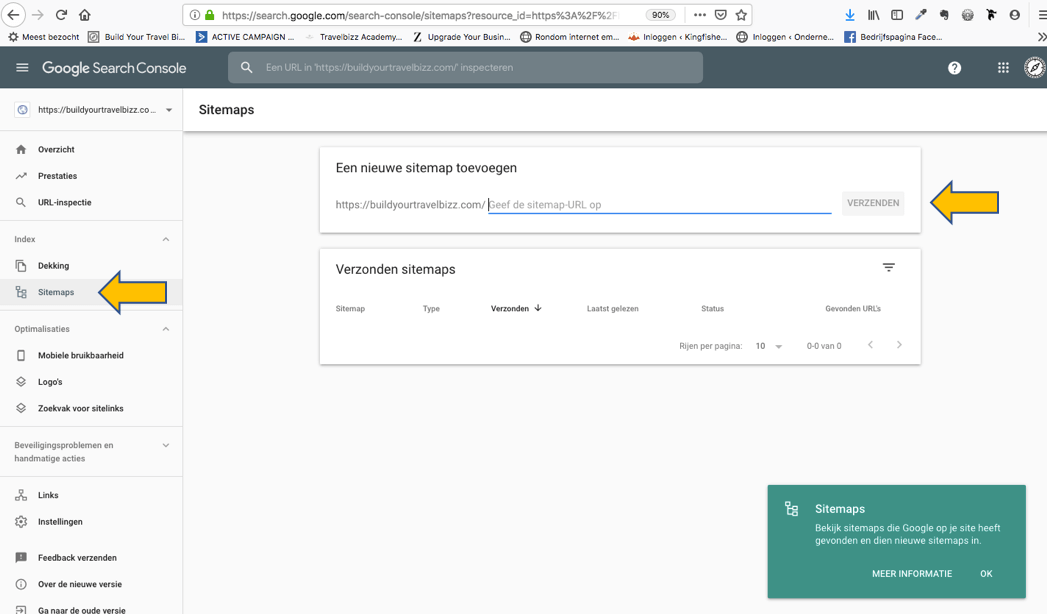Open the help question mark icon
Screen dimensions: 1047x614
coord(954,67)
